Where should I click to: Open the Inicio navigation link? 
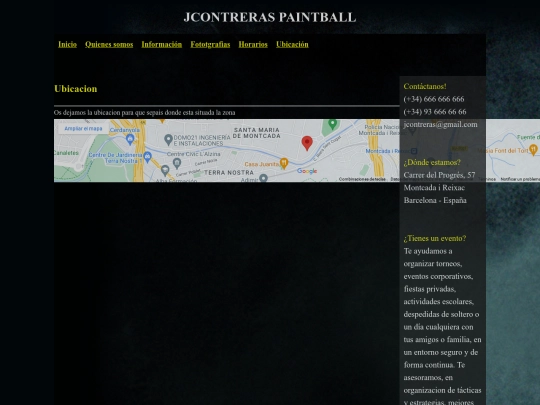click(68, 44)
